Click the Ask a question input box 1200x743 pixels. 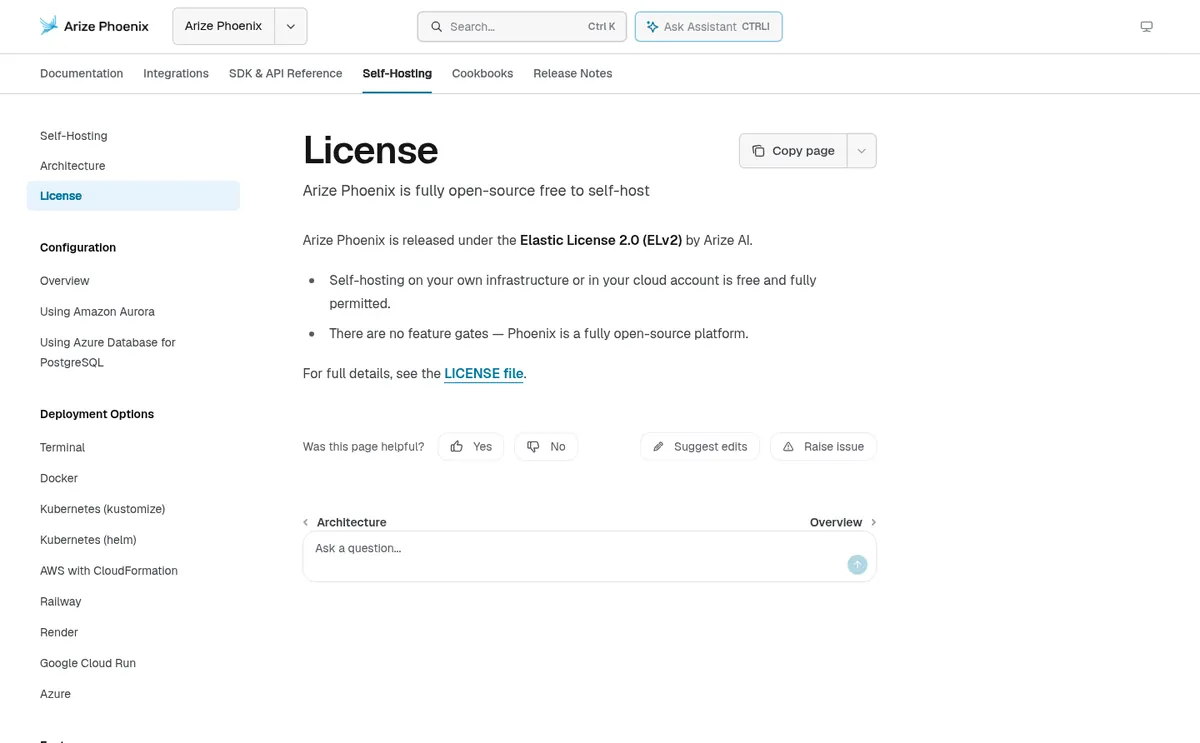pos(589,556)
